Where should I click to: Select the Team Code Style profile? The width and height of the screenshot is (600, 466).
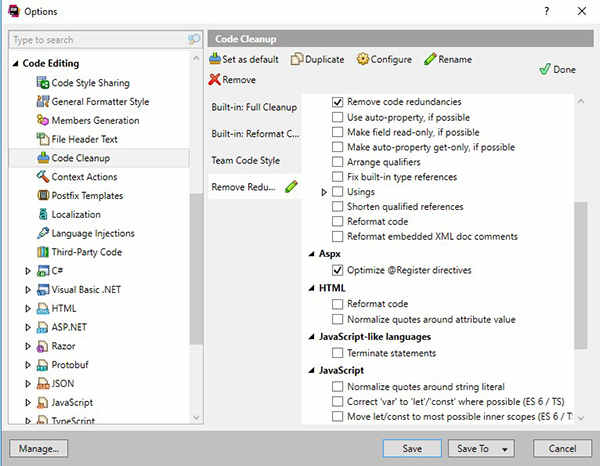[254, 160]
